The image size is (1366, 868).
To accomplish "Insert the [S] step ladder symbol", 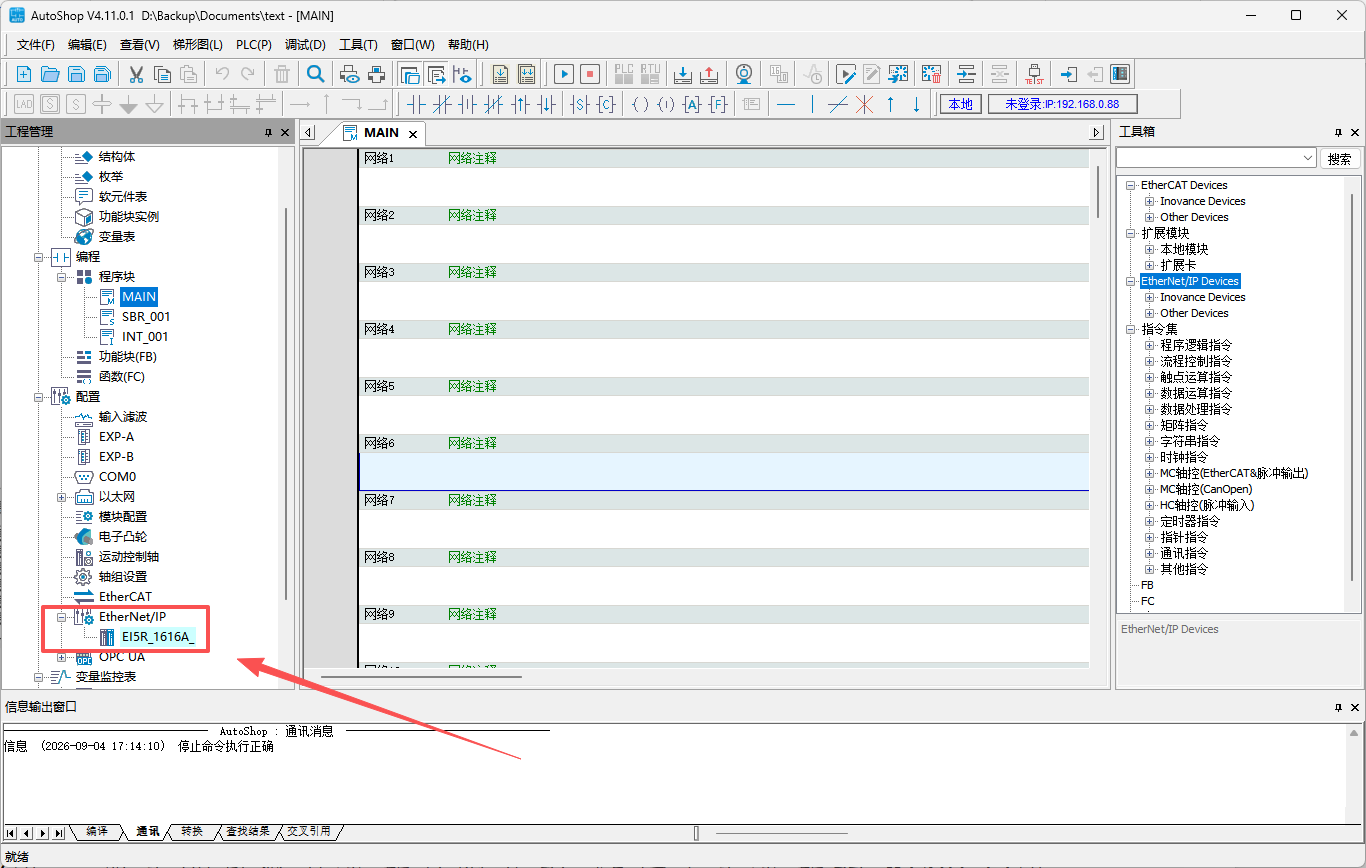I will click(580, 104).
